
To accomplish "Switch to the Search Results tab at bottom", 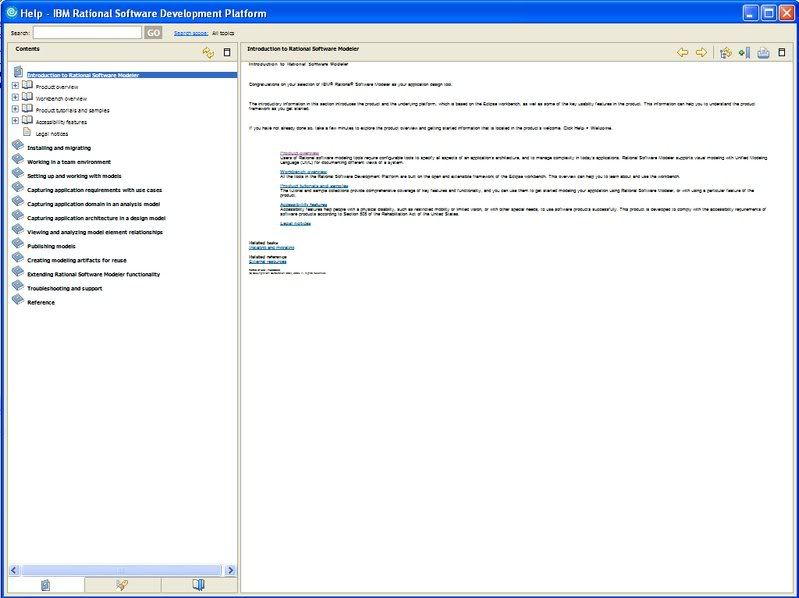I will coord(122,585).
